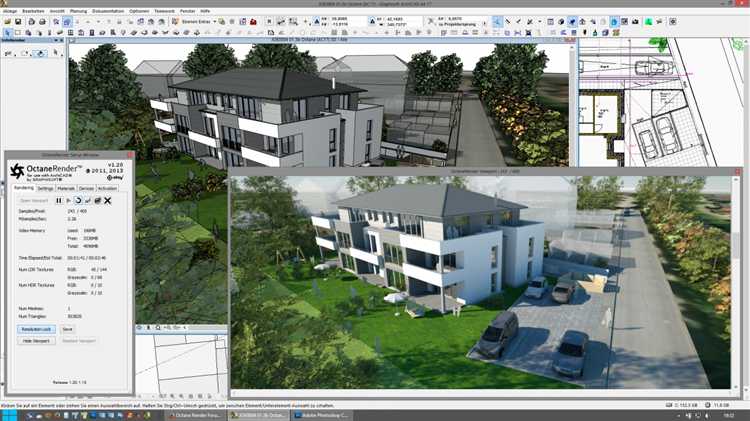The image size is (750, 421).
Task: Click the rightmost icon of the top toolbar
Action: click(x=673, y=22)
